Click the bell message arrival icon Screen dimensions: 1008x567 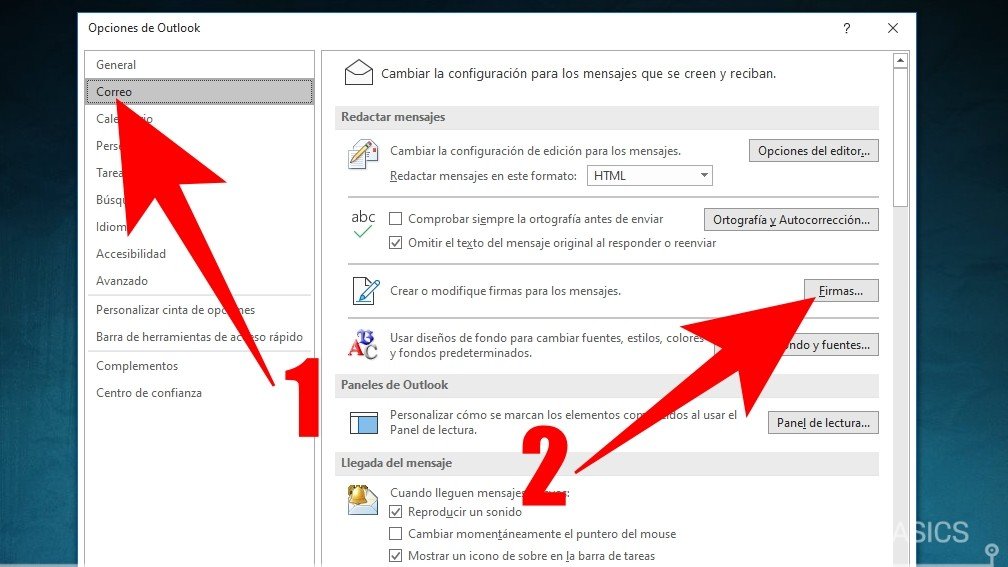click(363, 500)
